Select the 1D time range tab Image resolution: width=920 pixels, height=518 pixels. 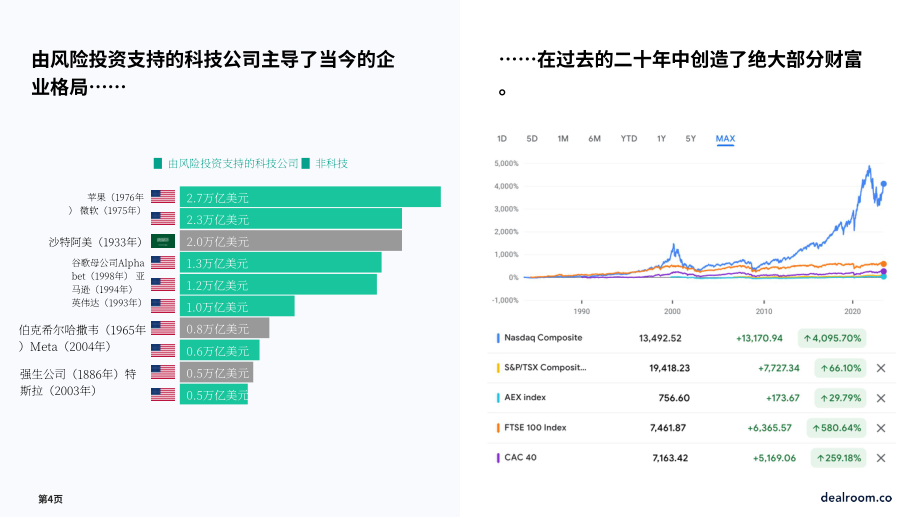tap(502, 138)
